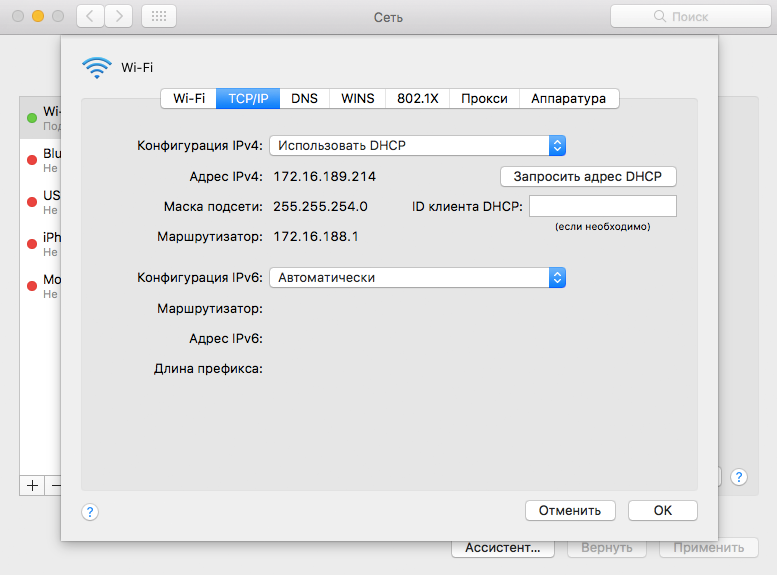This screenshot has height=575, width=777.
Task: Open the show-all grid icon in toolbar
Action: (159, 16)
